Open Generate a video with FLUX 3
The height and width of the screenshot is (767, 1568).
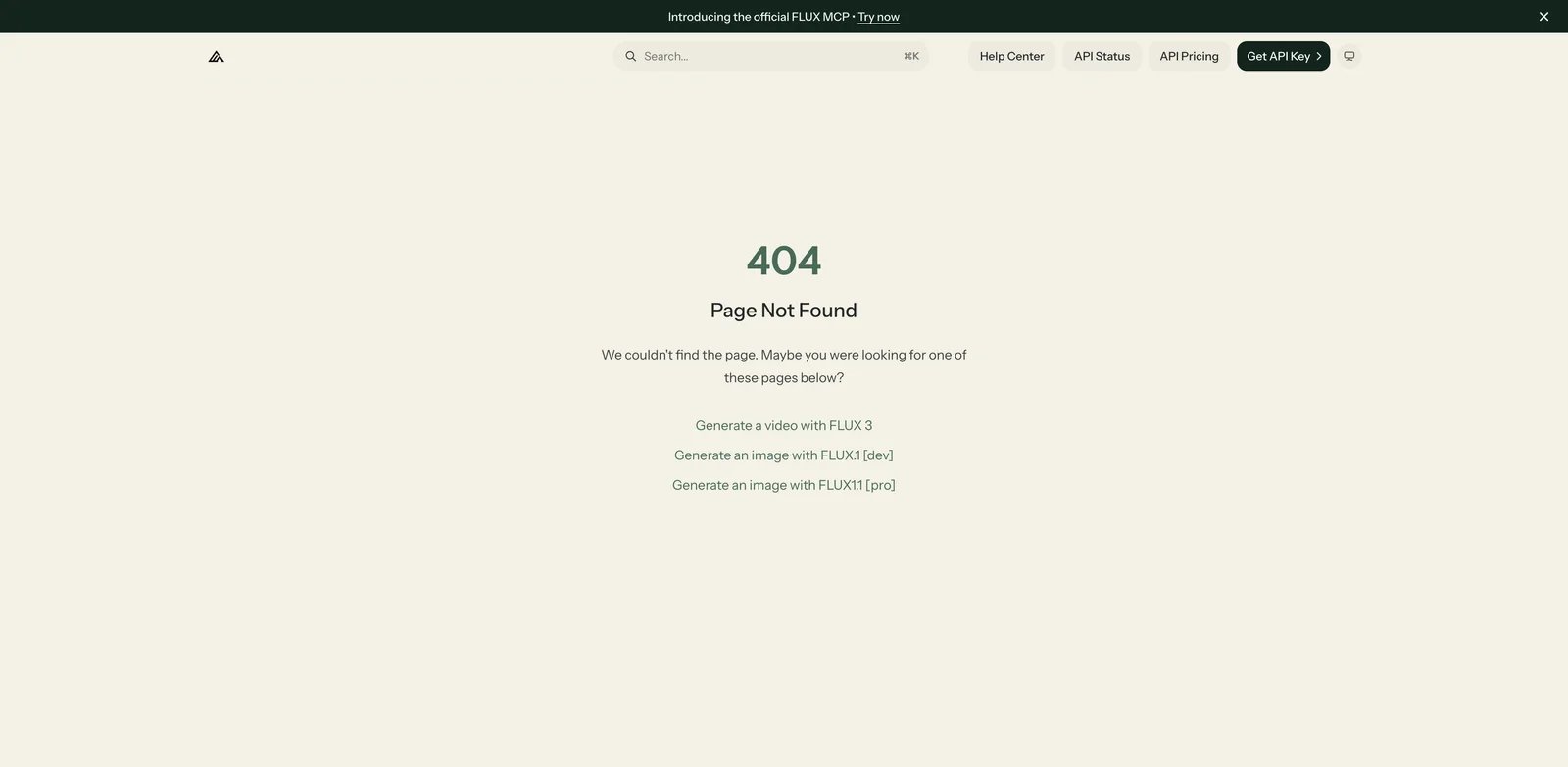(784, 425)
